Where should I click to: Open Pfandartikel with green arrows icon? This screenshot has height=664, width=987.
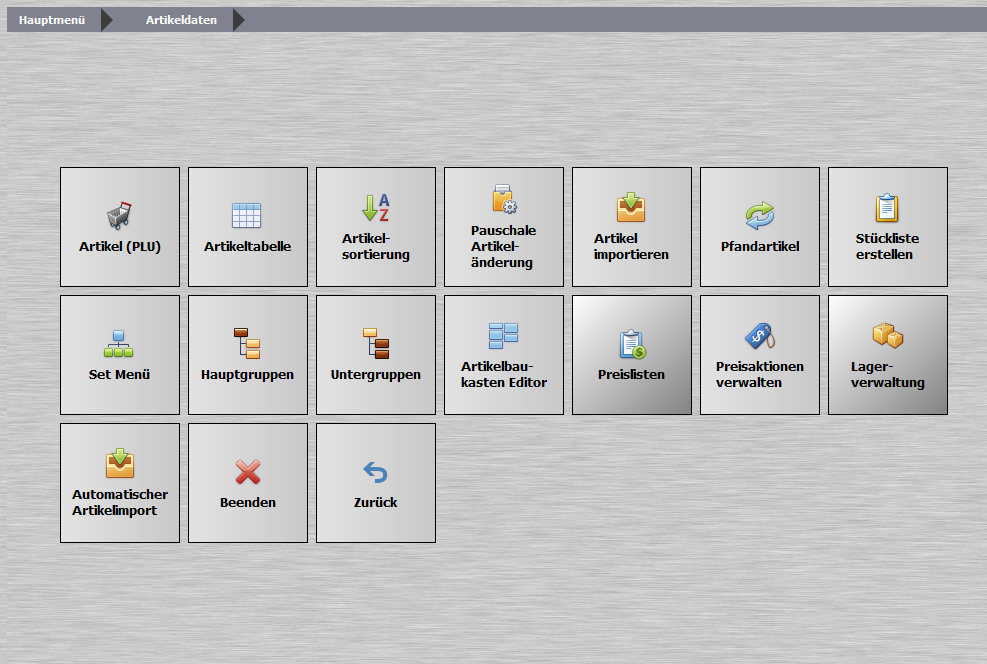pos(760,227)
